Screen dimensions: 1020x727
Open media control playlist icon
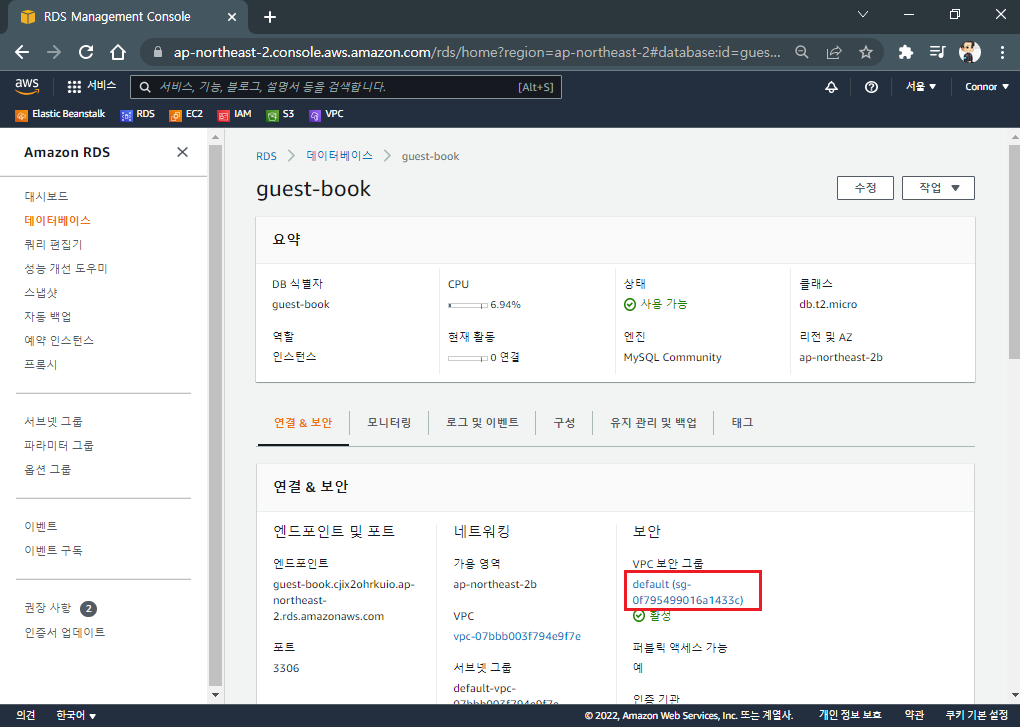[x=937, y=52]
